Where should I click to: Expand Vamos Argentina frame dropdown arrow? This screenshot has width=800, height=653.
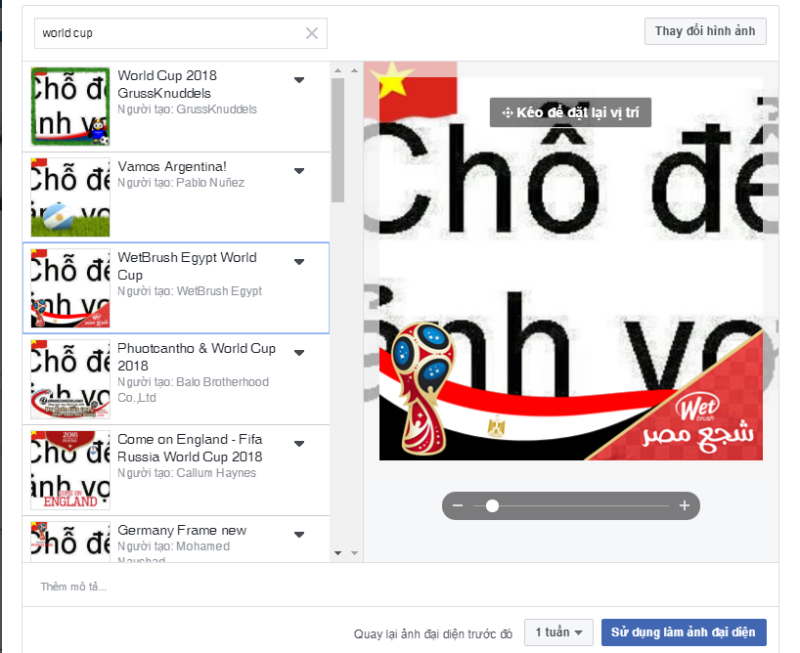point(299,171)
